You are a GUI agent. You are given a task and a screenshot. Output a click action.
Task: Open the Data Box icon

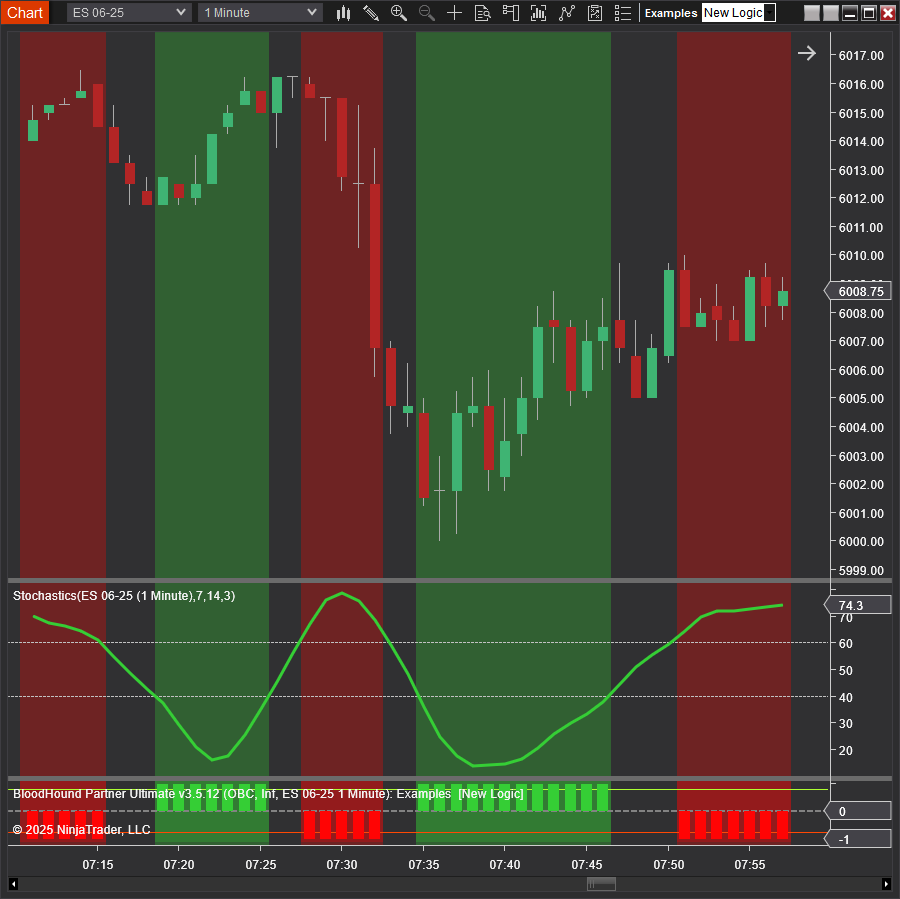482,13
